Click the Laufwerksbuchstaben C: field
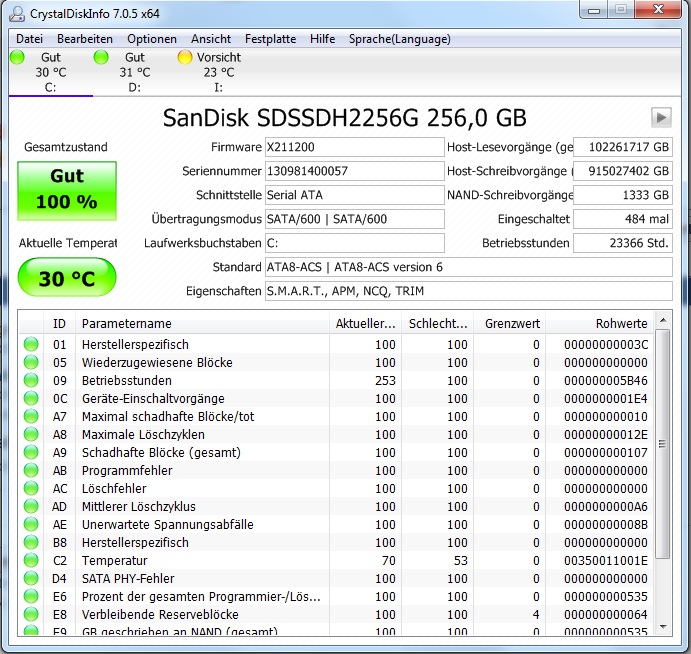The width and height of the screenshot is (691, 654). point(354,243)
